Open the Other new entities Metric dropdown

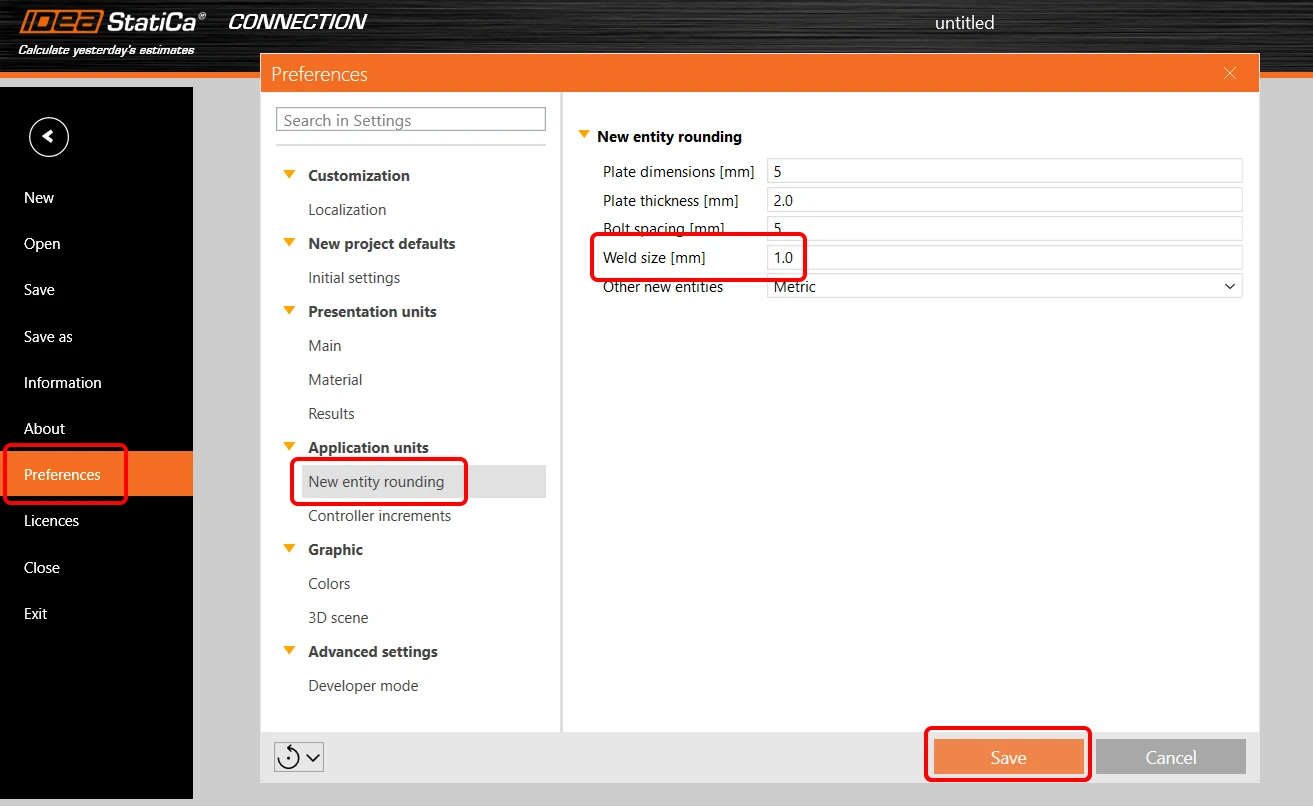(1004, 286)
